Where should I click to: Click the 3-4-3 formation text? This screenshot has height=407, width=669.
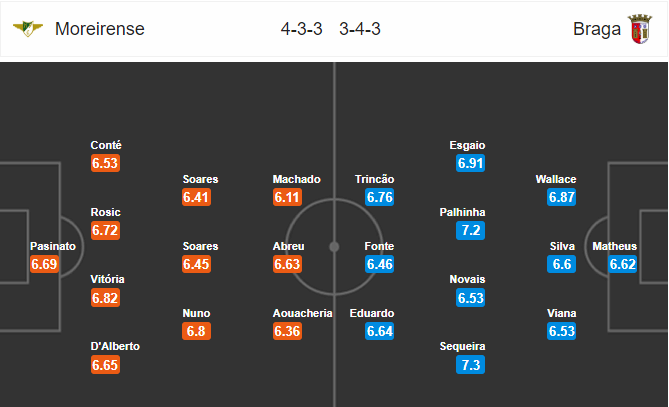(x=360, y=29)
